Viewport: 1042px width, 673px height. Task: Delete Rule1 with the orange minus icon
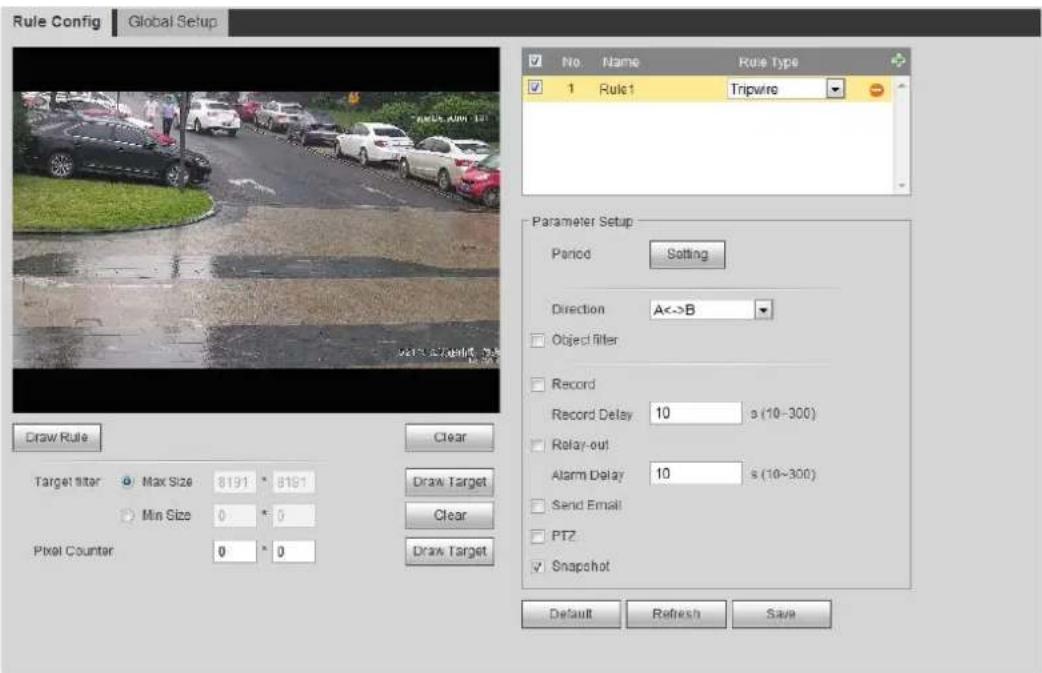877,90
